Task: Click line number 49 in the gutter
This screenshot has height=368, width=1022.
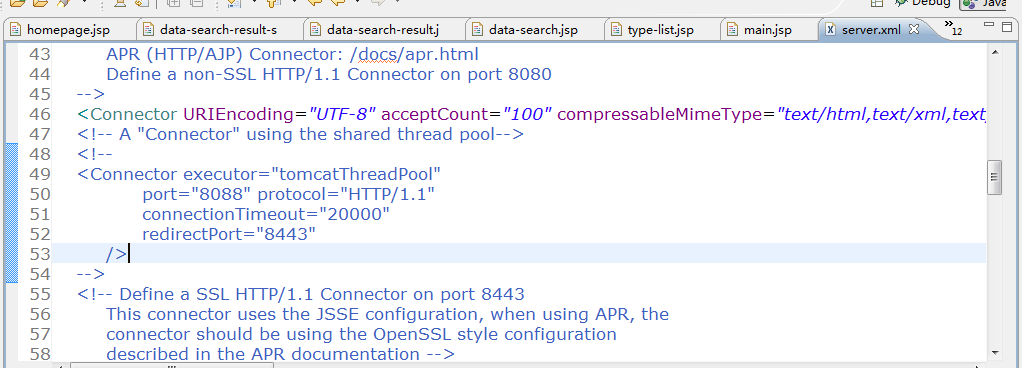Action: tap(40, 175)
